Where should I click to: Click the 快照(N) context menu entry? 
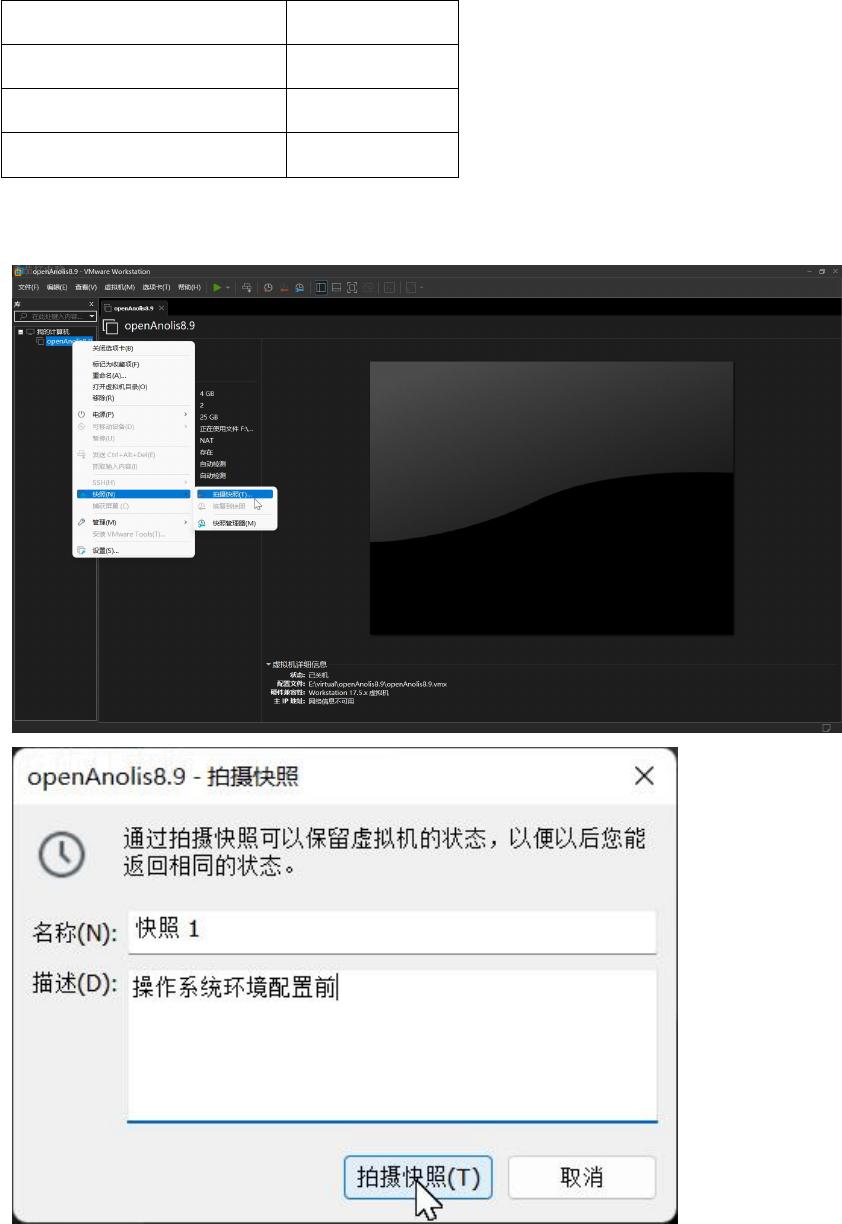point(133,493)
